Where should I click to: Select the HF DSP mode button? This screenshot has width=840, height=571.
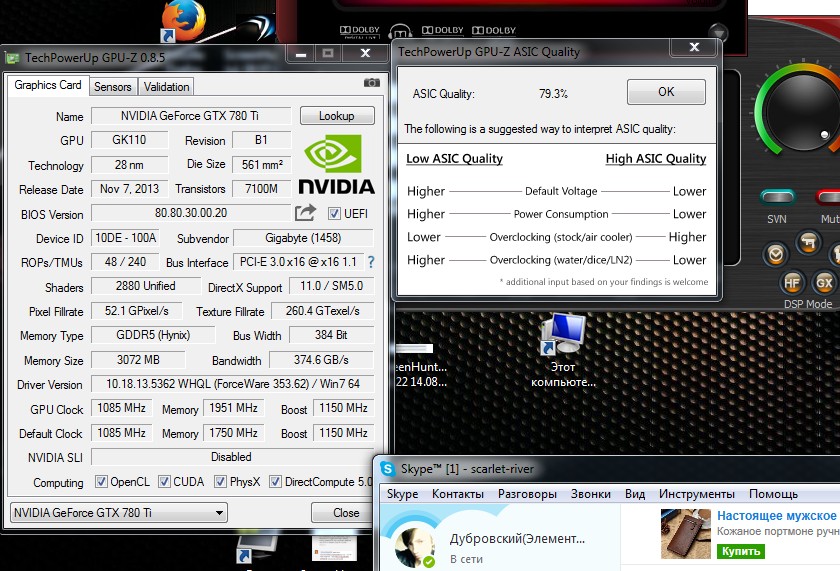(792, 283)
